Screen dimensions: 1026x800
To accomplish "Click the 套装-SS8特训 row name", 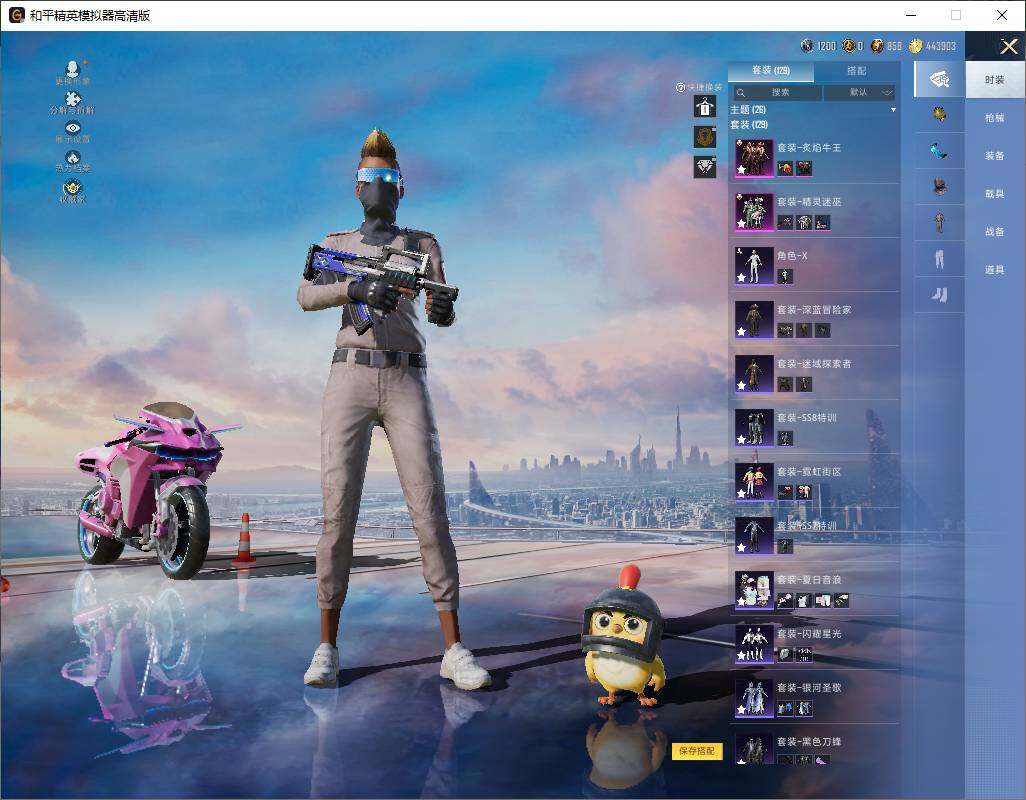I will coord(807,417).
